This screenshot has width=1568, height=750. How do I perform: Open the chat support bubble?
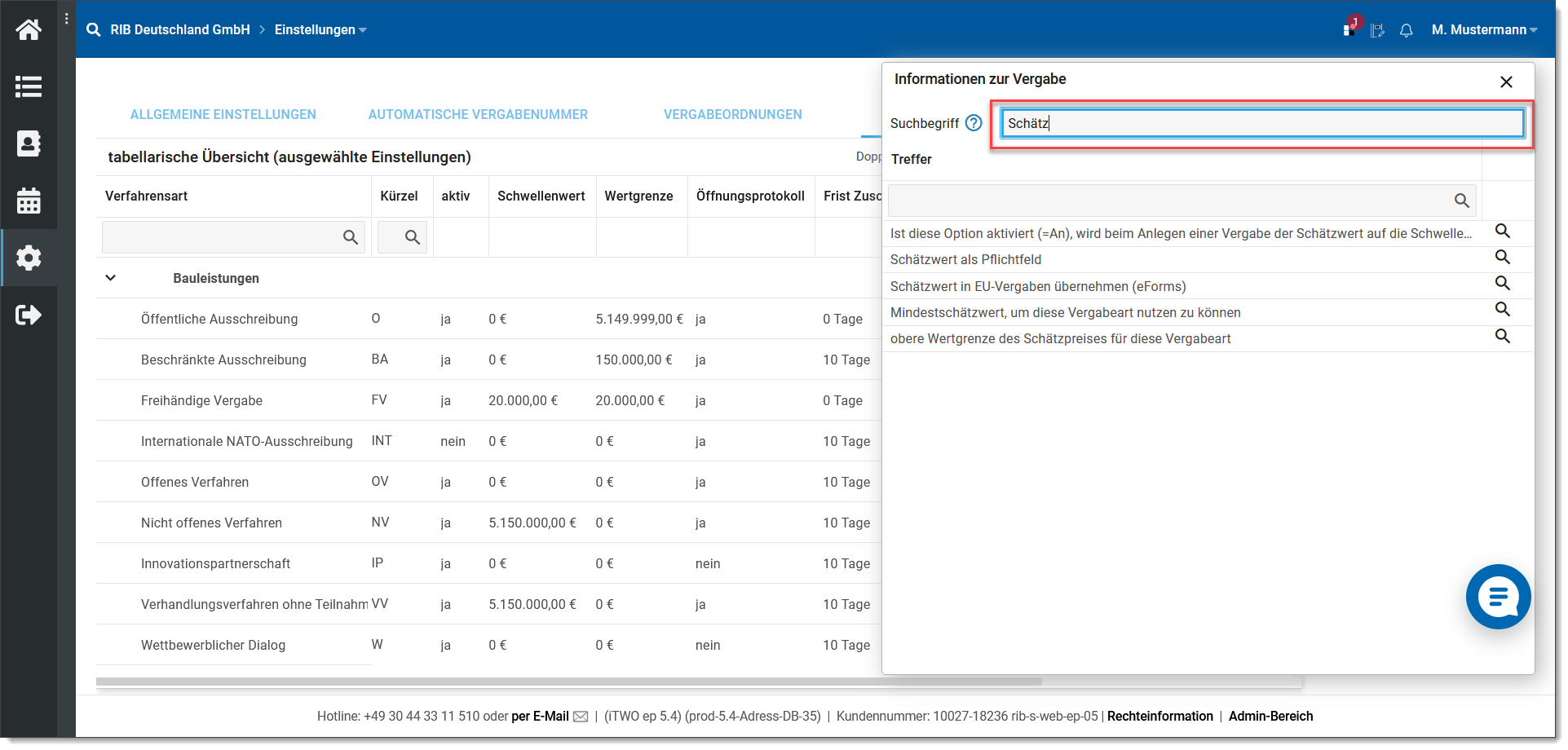pos(1498,597)
